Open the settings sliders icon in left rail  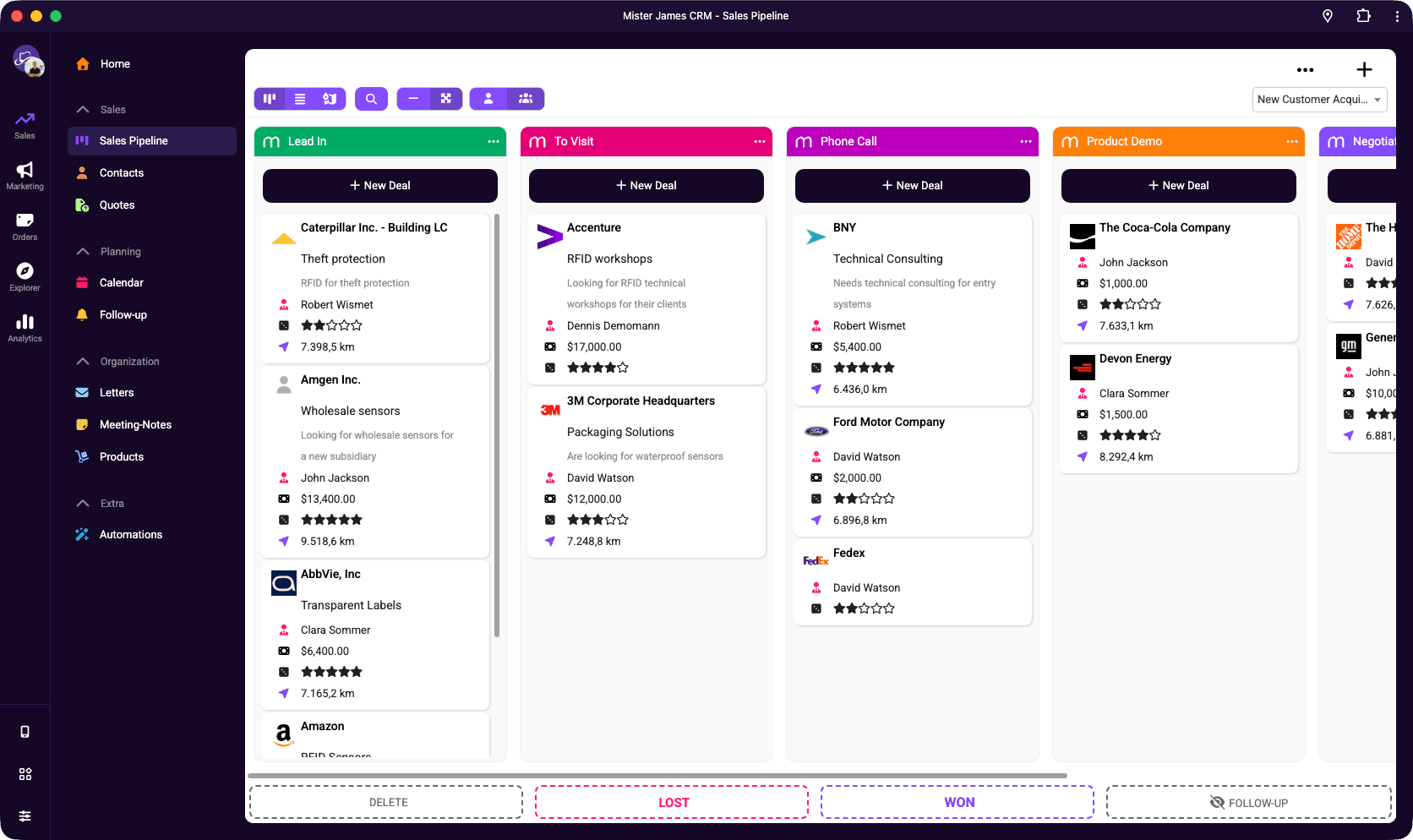[x=25, y=816]
